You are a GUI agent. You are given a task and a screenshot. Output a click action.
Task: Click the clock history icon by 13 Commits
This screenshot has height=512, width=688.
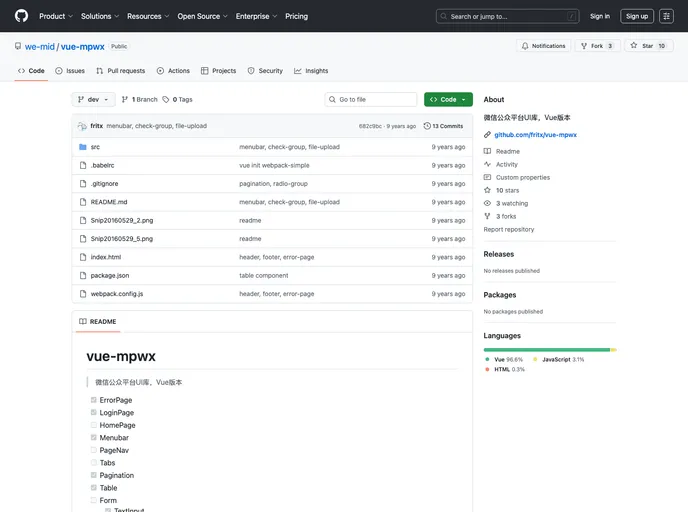click(x=427, y=126)
